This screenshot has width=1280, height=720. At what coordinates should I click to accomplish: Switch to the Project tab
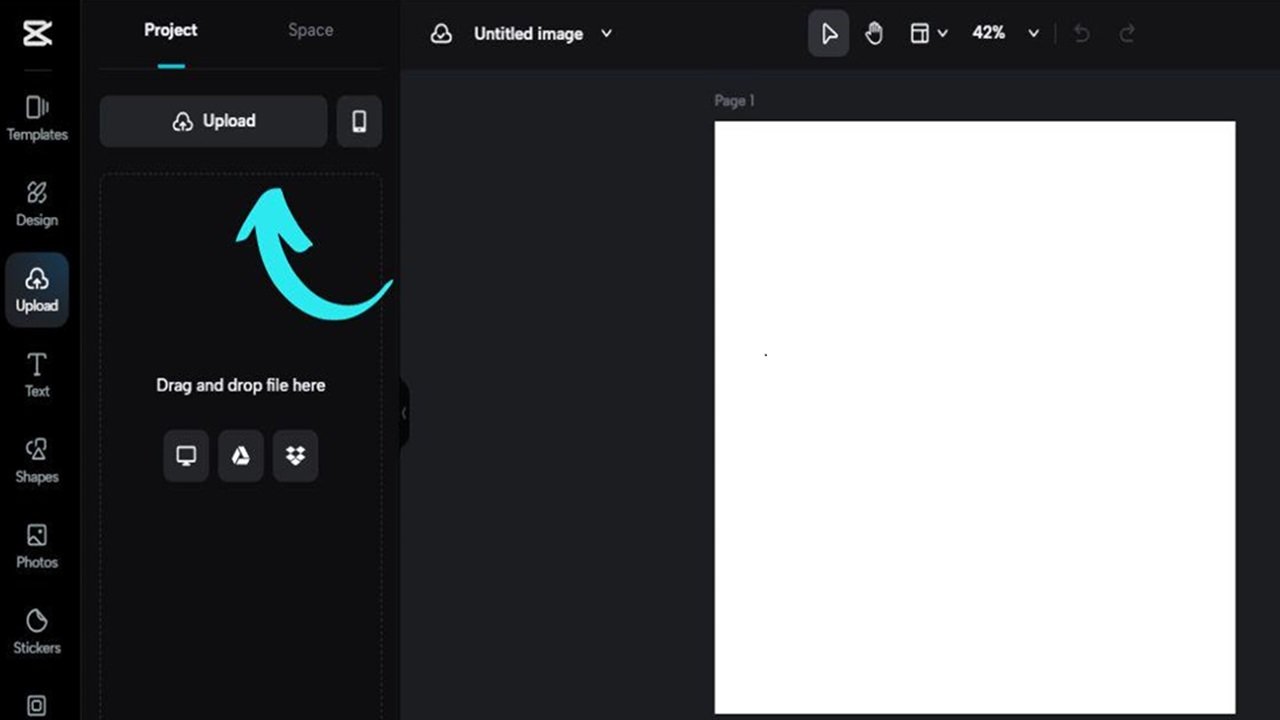coord(171,30)
